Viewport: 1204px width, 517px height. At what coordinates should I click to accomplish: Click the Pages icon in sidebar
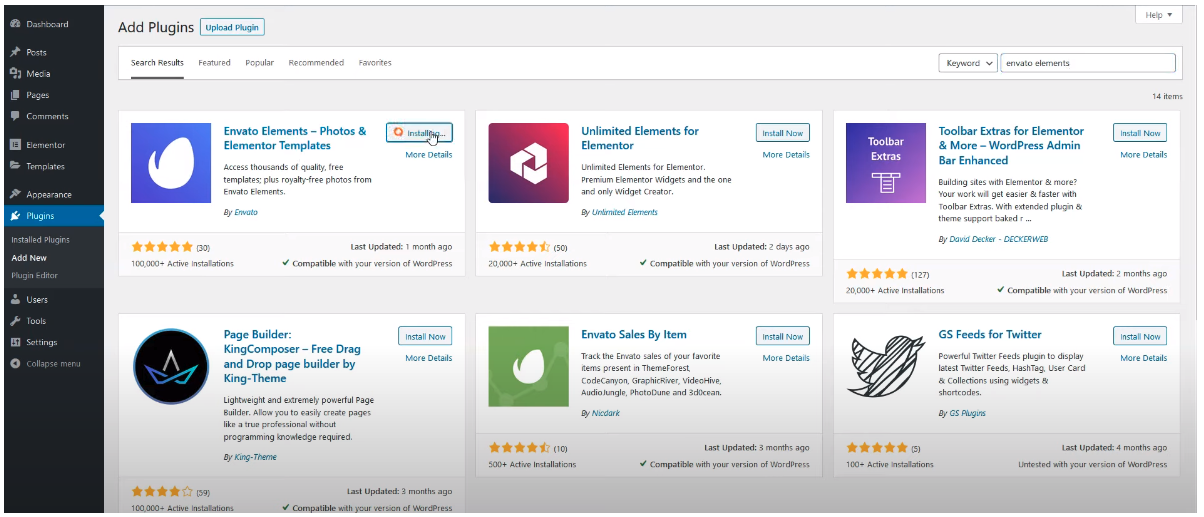(x=15, y=95)
